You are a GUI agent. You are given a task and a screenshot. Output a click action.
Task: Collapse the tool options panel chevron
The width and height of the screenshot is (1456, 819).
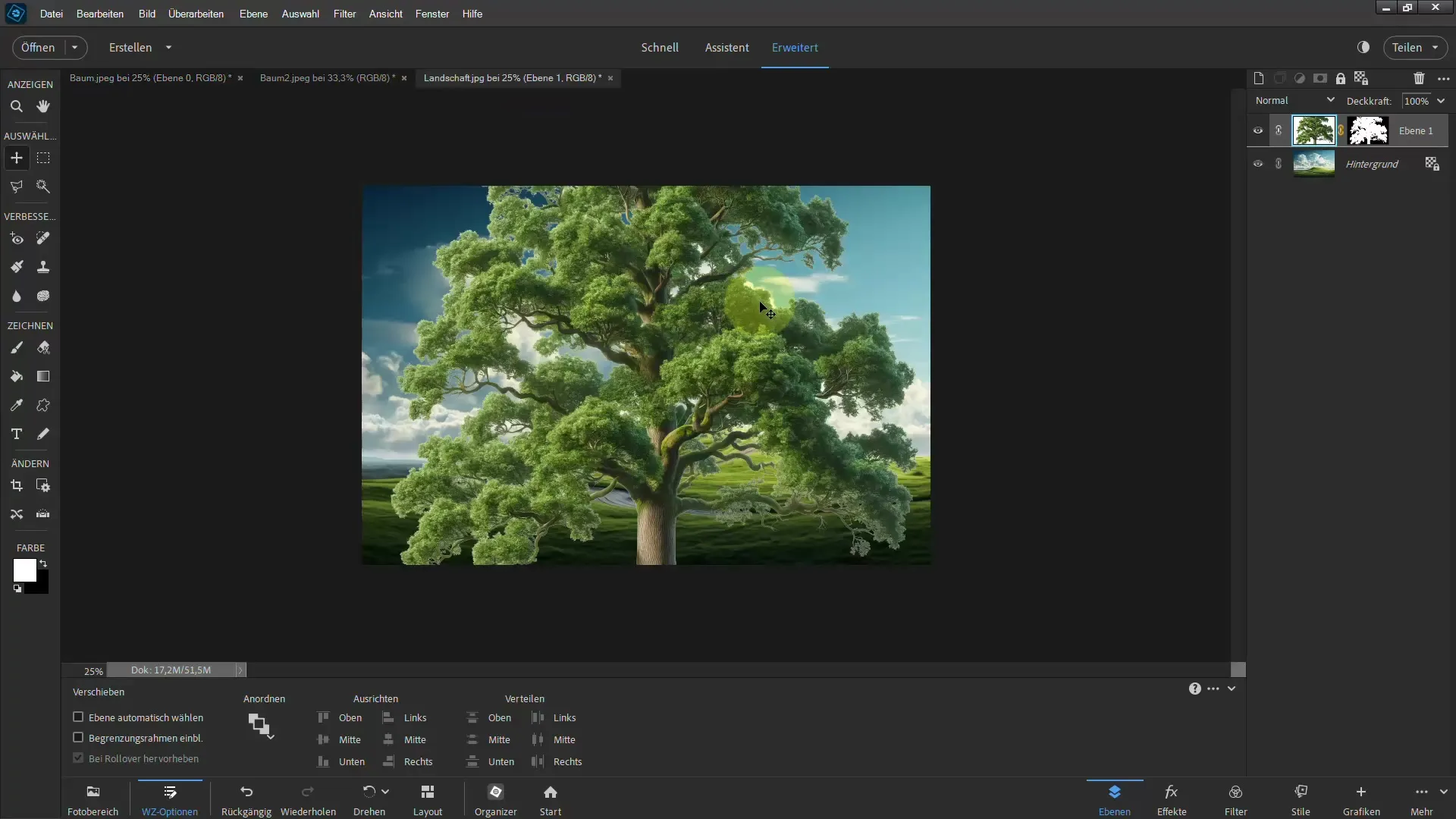[x=1232, y=689]
